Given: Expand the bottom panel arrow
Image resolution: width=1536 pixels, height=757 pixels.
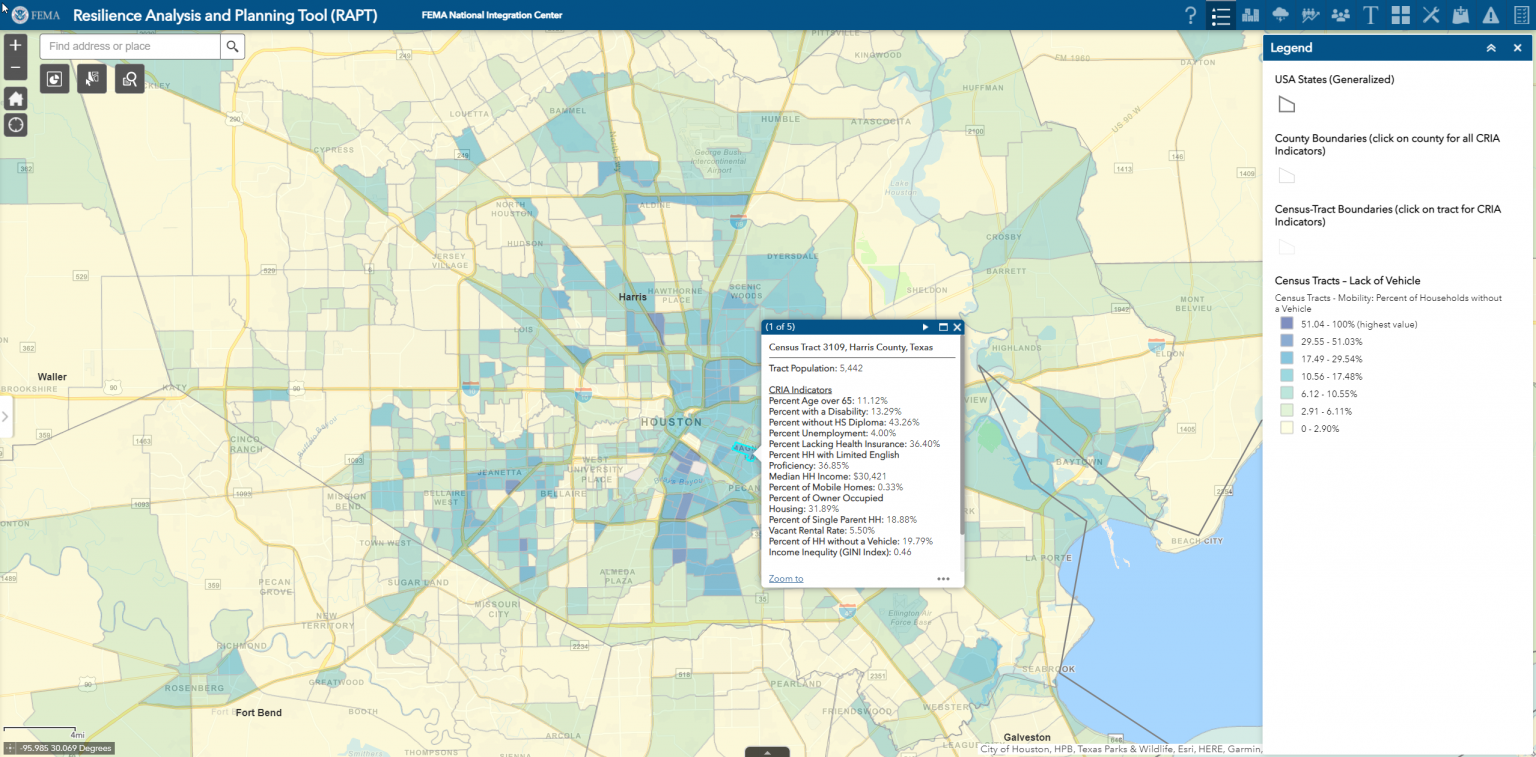Looking at the screenshot, I should (767, 751).
